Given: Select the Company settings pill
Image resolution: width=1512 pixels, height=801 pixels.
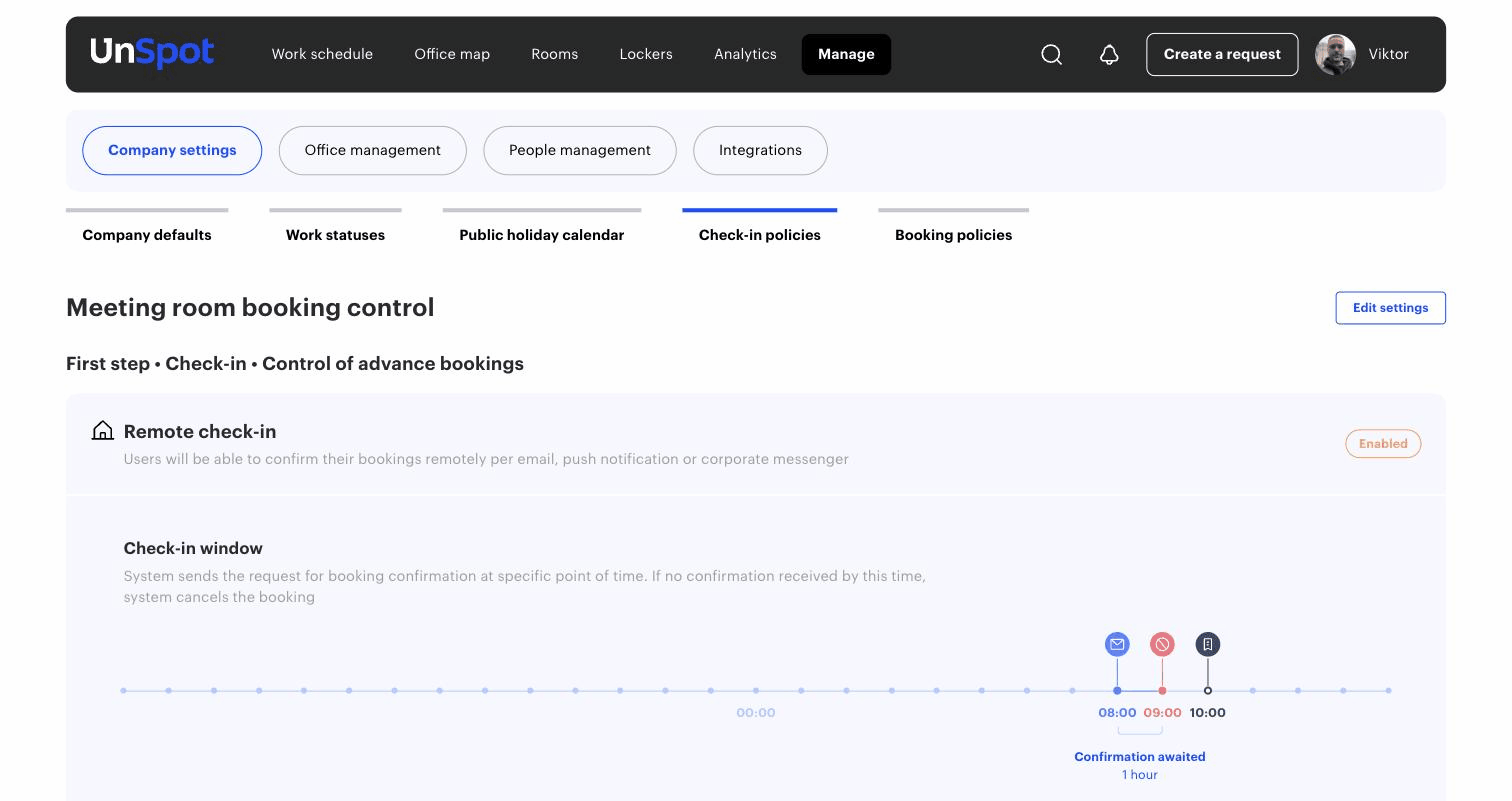Looking at the screenshot, I should click(172, 150).
